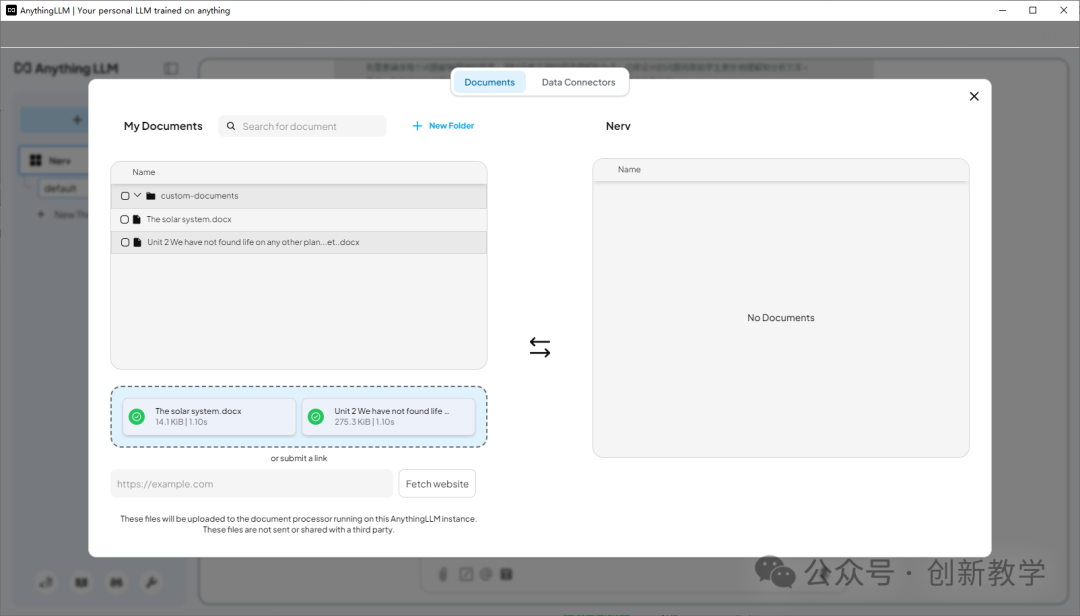Click the open book icon in sidebar footer

tap(81, 582)
